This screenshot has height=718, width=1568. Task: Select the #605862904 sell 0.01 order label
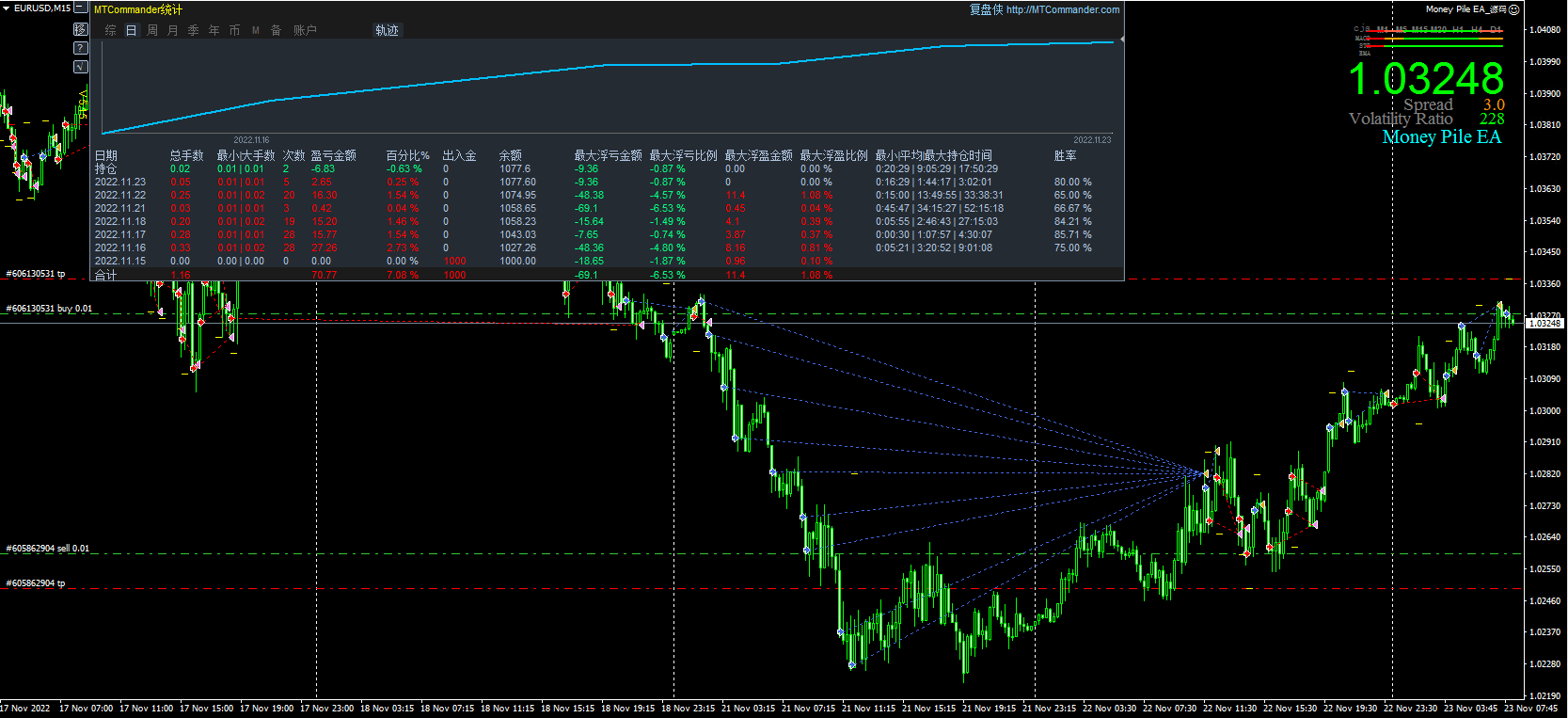point(47,549)
